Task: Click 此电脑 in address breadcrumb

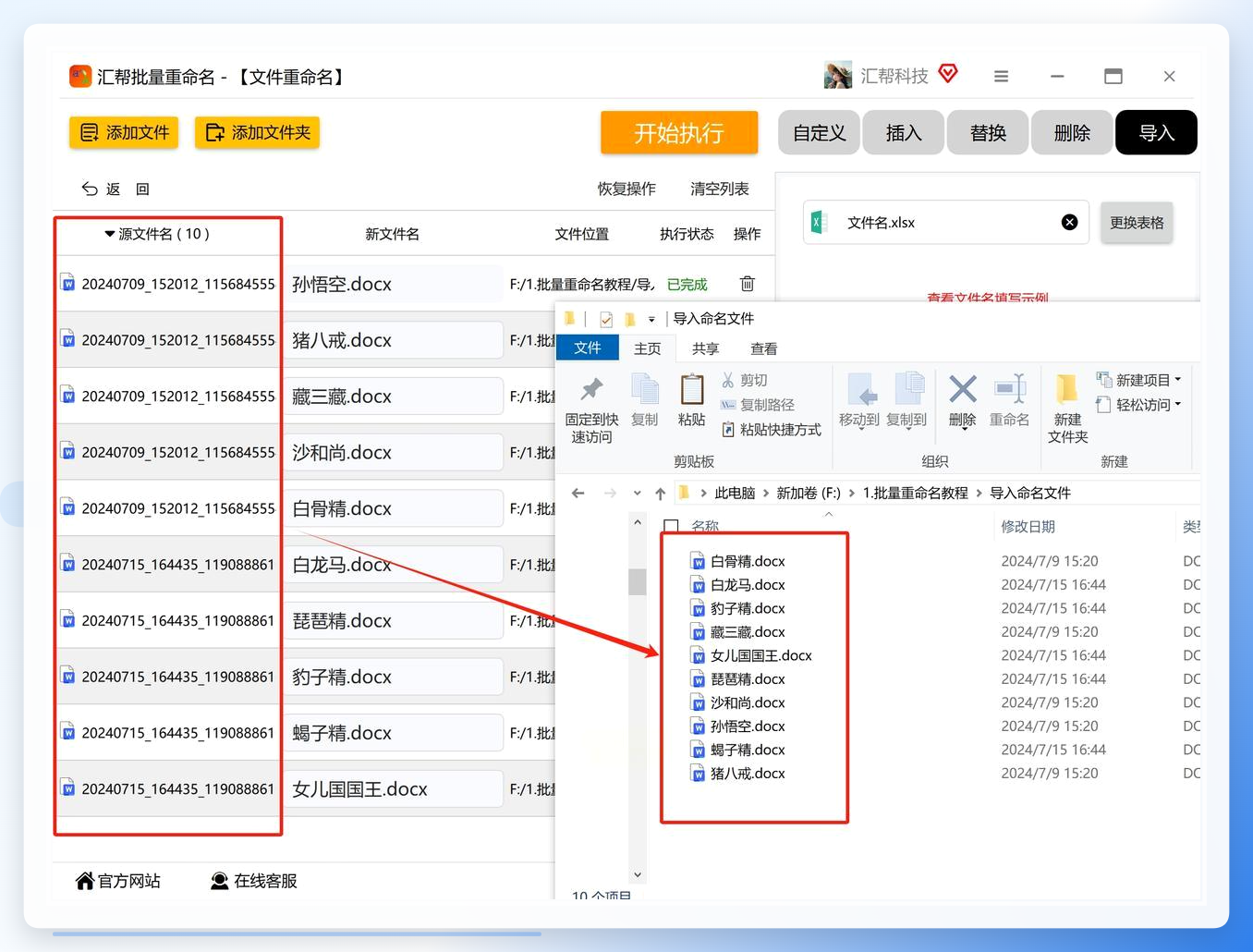Action: (x=735, y=494)
